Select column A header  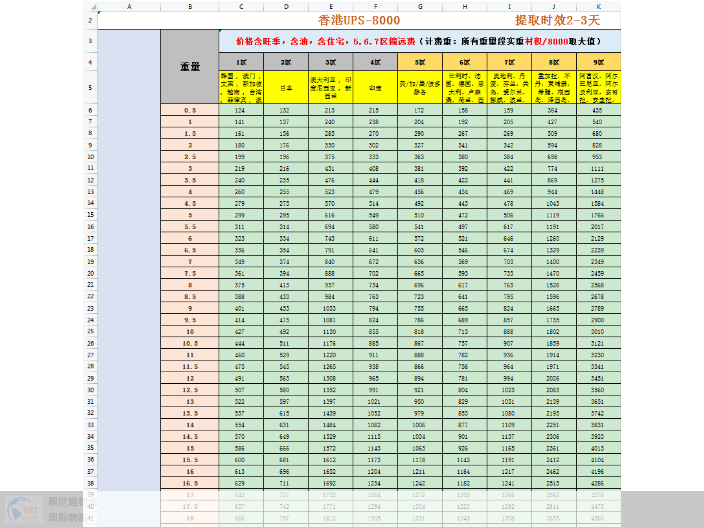[x=129, y=6]
